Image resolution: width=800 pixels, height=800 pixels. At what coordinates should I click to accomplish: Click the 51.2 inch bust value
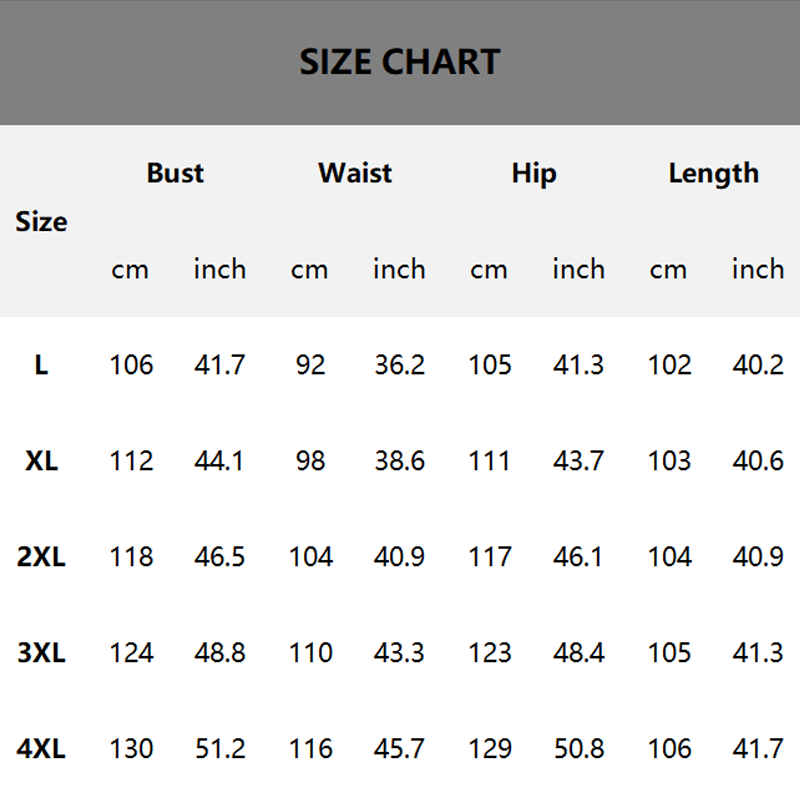point(220,749)
